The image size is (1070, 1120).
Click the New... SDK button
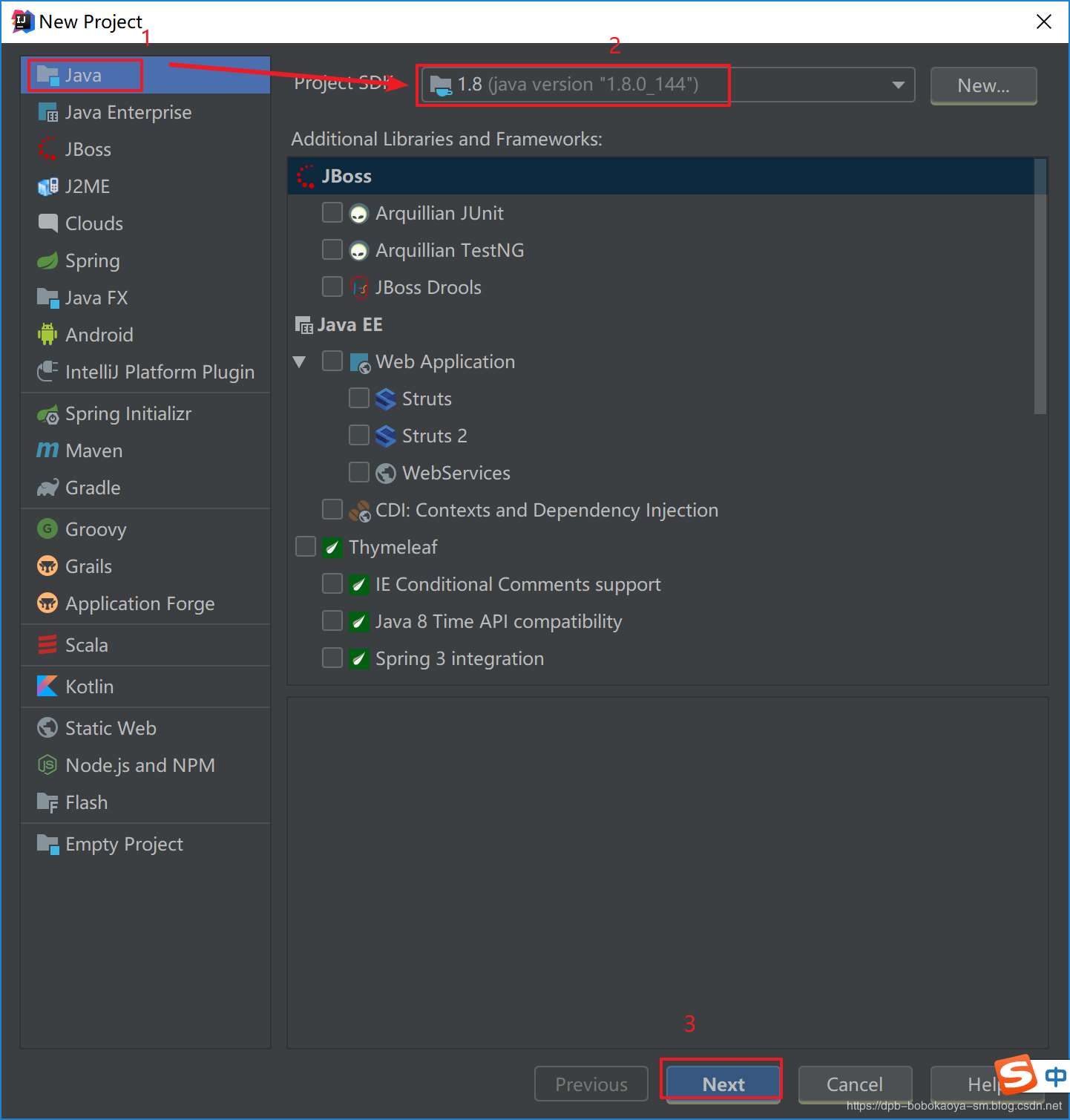984,85
